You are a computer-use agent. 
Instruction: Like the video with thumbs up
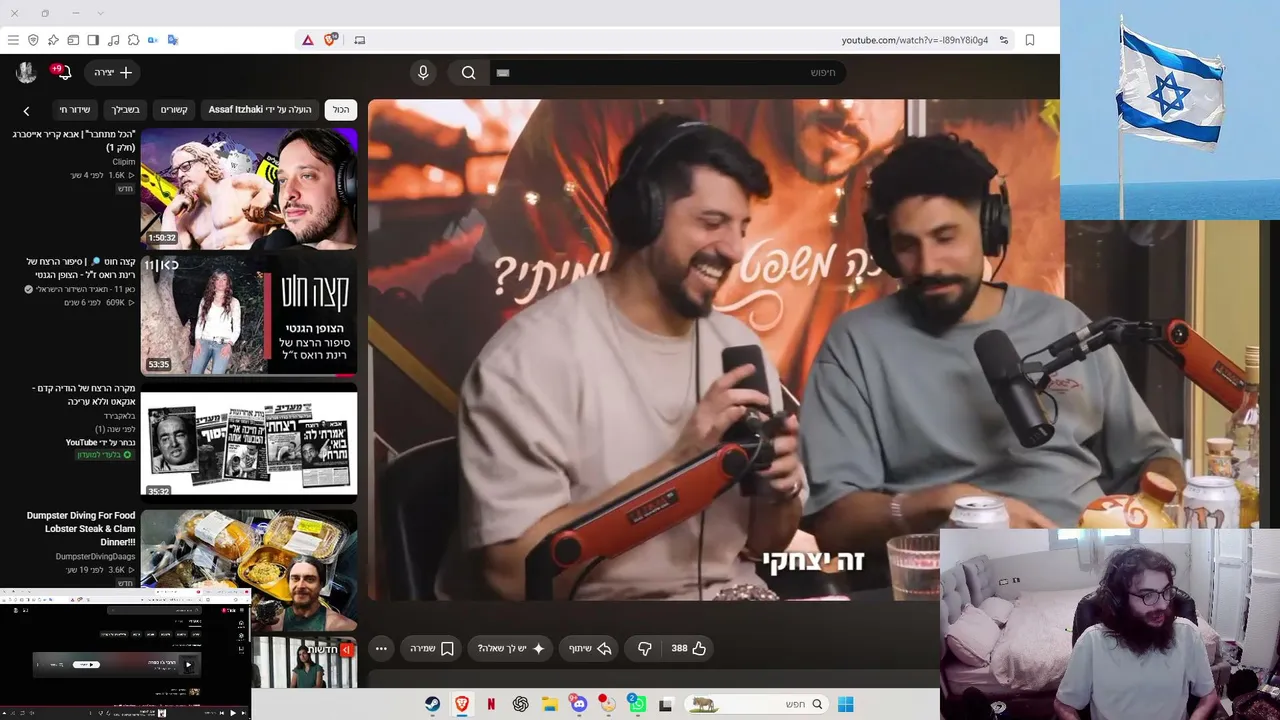[689, 648]
